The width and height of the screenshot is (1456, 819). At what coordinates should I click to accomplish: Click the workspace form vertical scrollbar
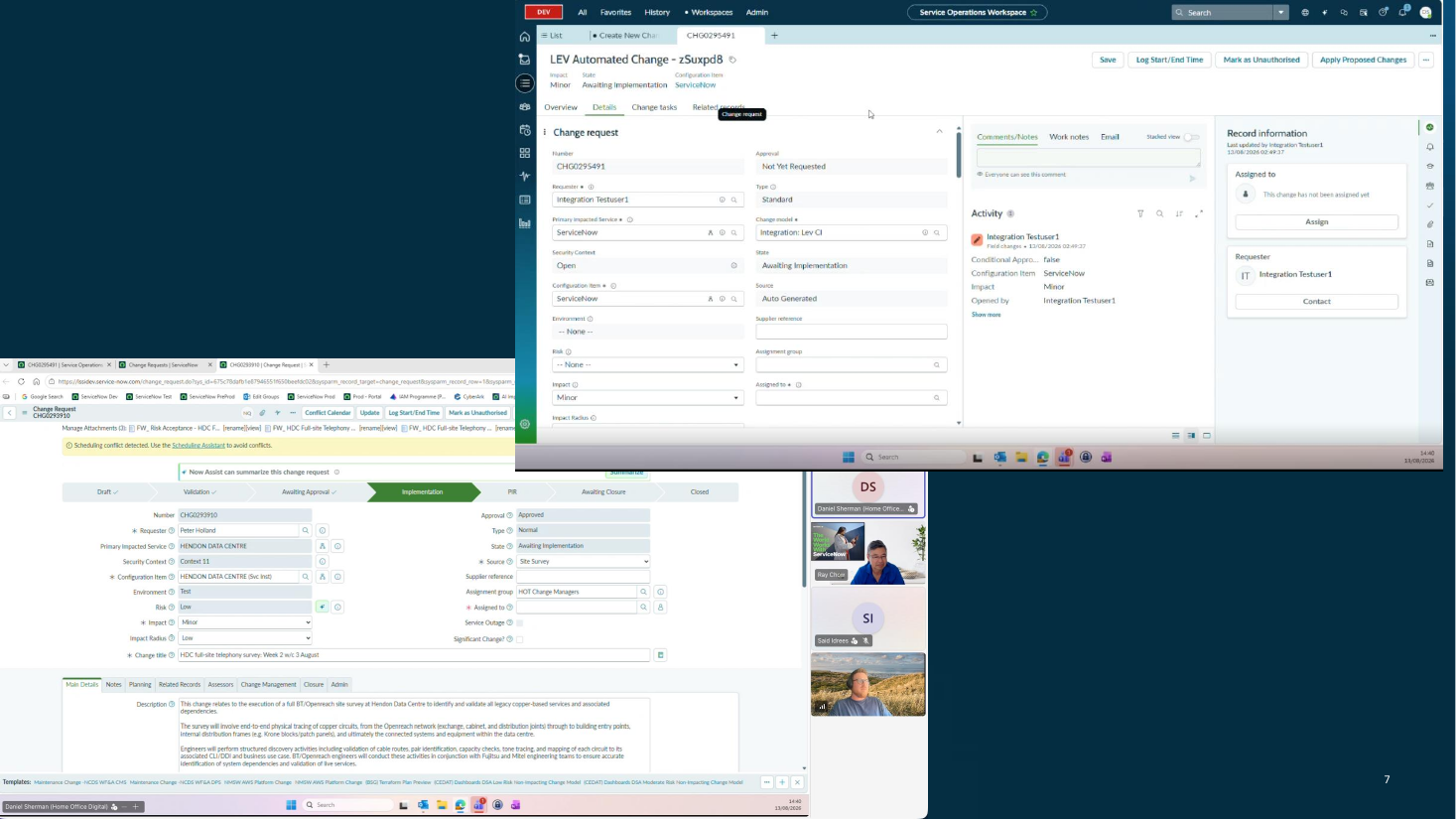(x=958, y=154)
